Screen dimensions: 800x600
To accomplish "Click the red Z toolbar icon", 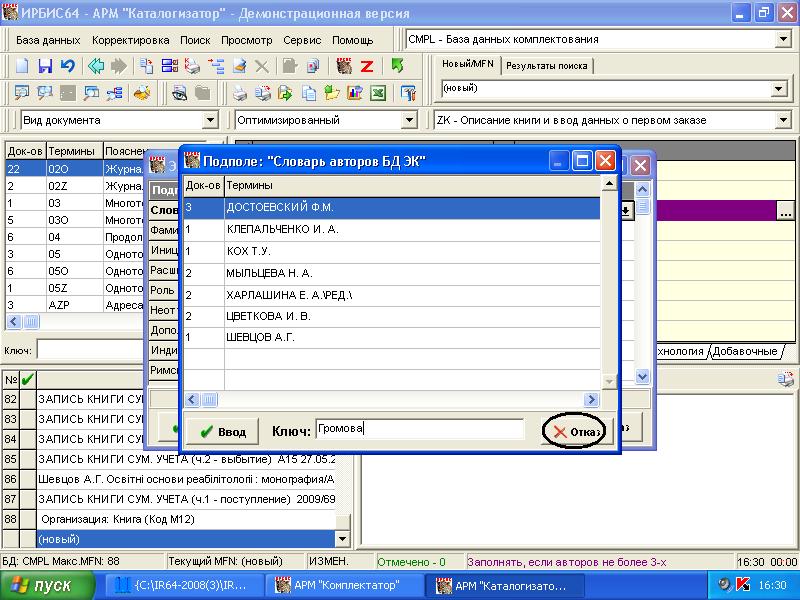I will (367, 67).
